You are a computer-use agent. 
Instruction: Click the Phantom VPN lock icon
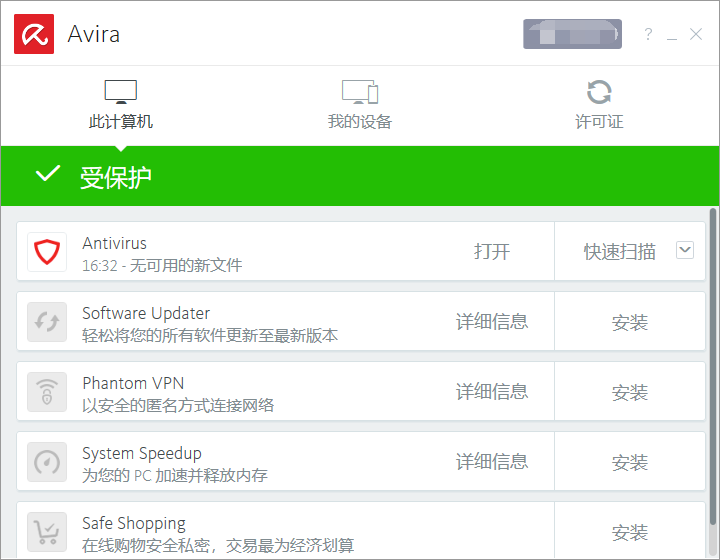pos(47,392)
